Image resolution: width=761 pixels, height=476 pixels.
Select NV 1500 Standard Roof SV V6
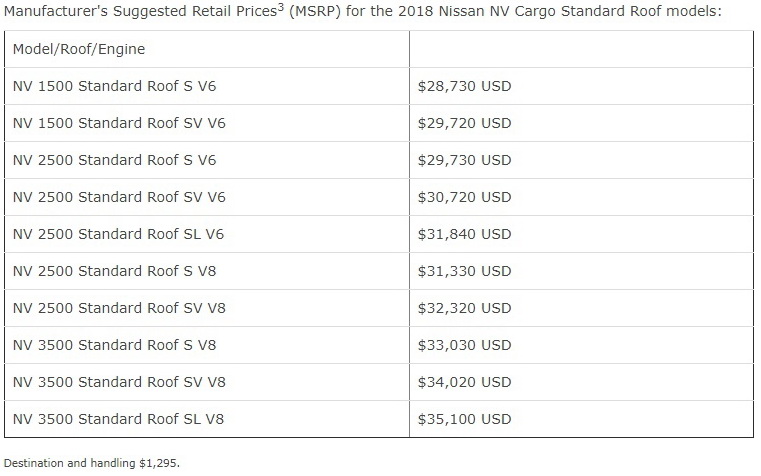pyautogui.click(x=119, y=123)
